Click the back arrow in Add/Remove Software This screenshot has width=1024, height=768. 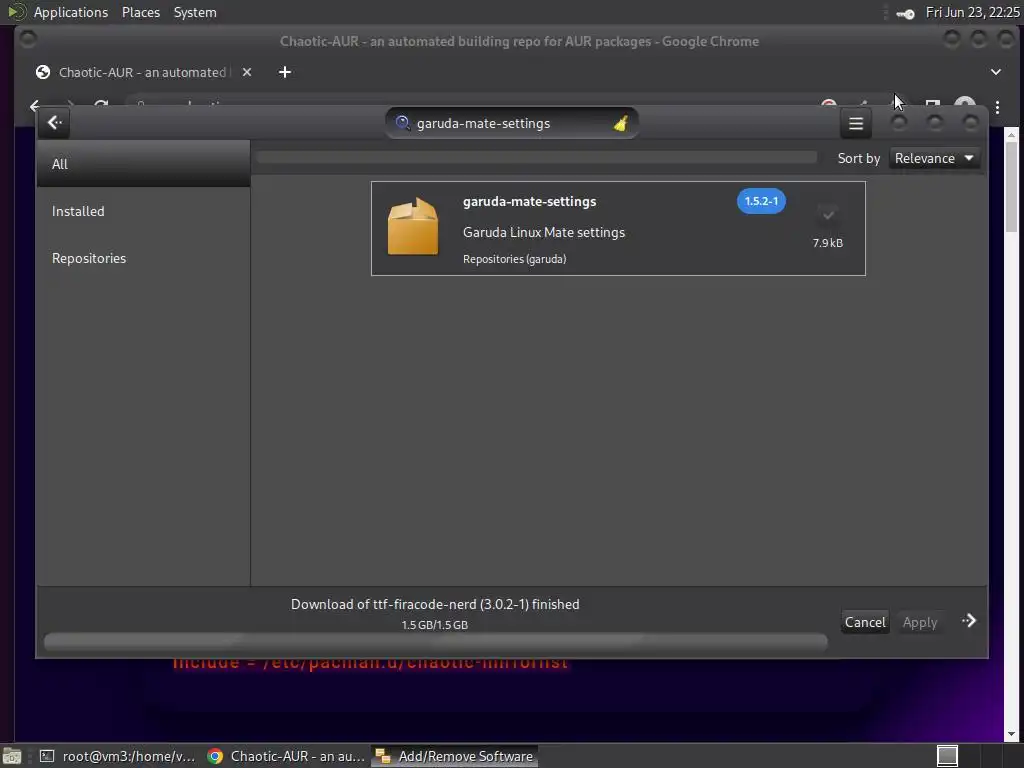tap(54, 123)
